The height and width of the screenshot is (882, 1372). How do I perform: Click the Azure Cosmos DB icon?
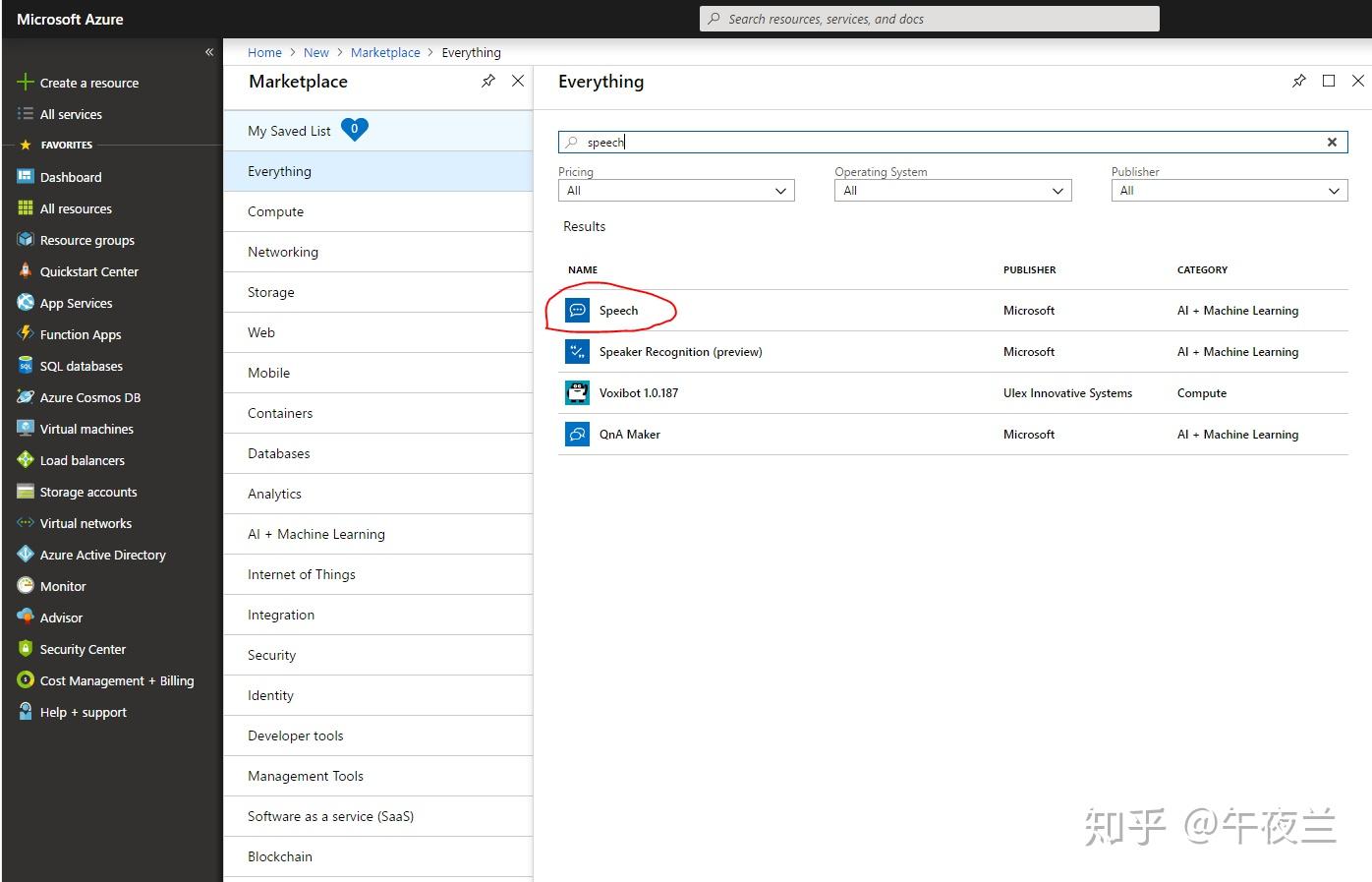26,397
